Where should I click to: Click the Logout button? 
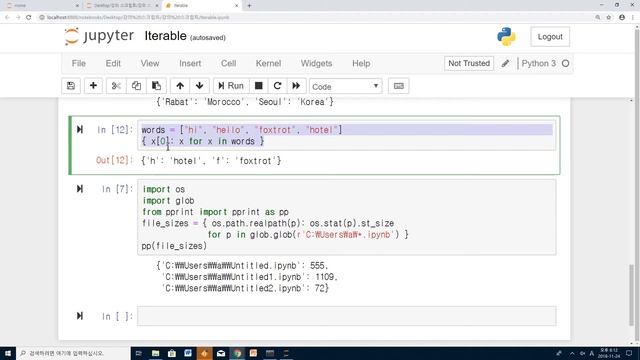coord(550,37)
